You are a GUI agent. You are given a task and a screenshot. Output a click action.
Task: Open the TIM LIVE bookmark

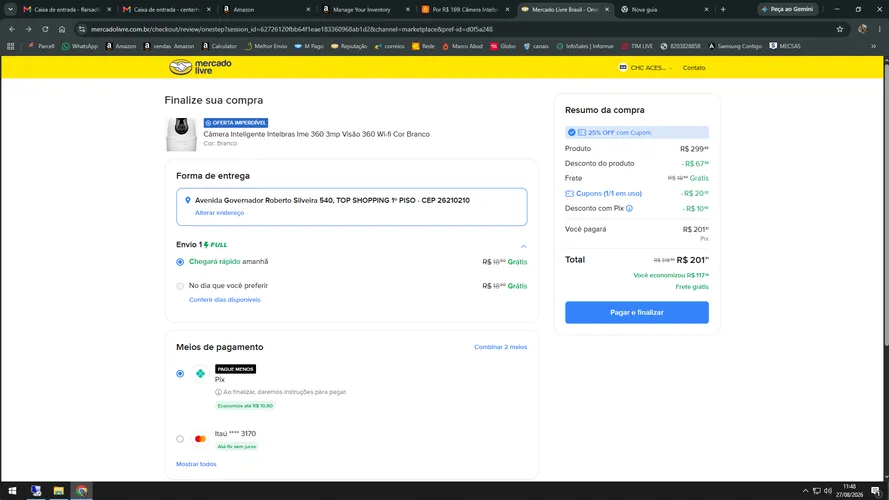coord(637,46)
